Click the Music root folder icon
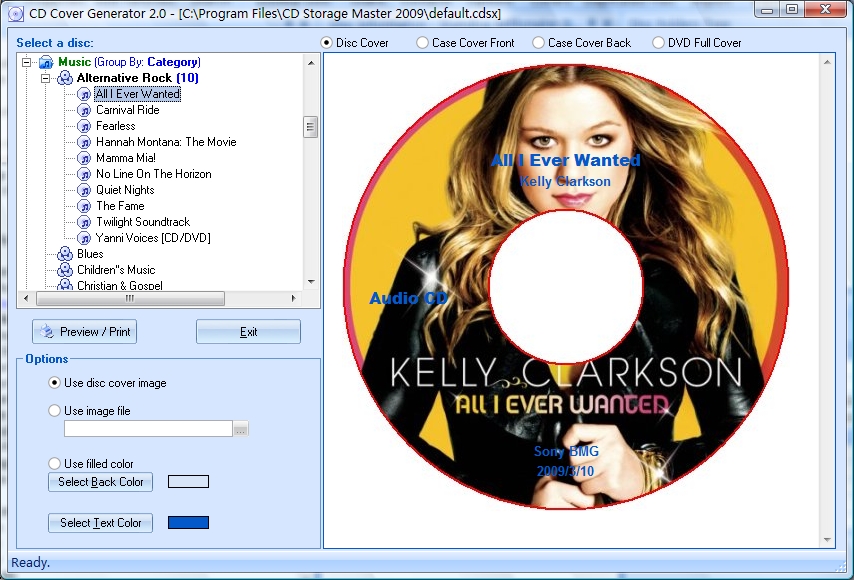The height and width of the screenshot is (580, 854). [46, 62]
